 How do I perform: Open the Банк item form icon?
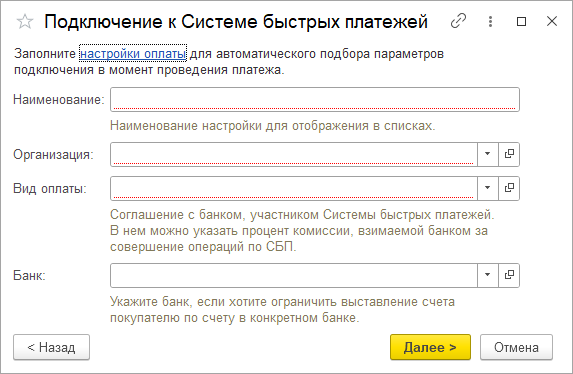[509, 275]
